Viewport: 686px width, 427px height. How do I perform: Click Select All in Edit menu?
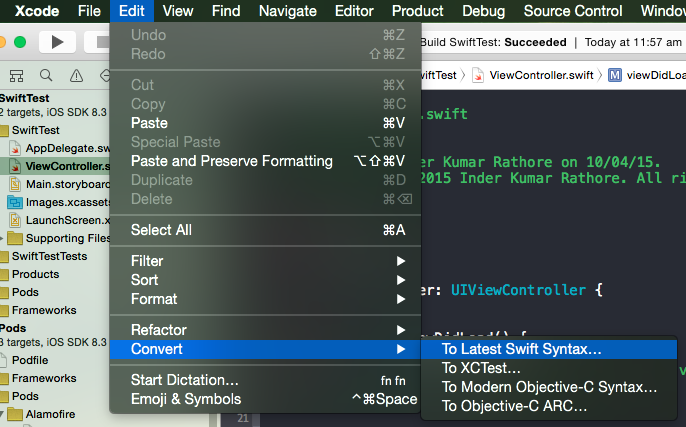point(160,230)
